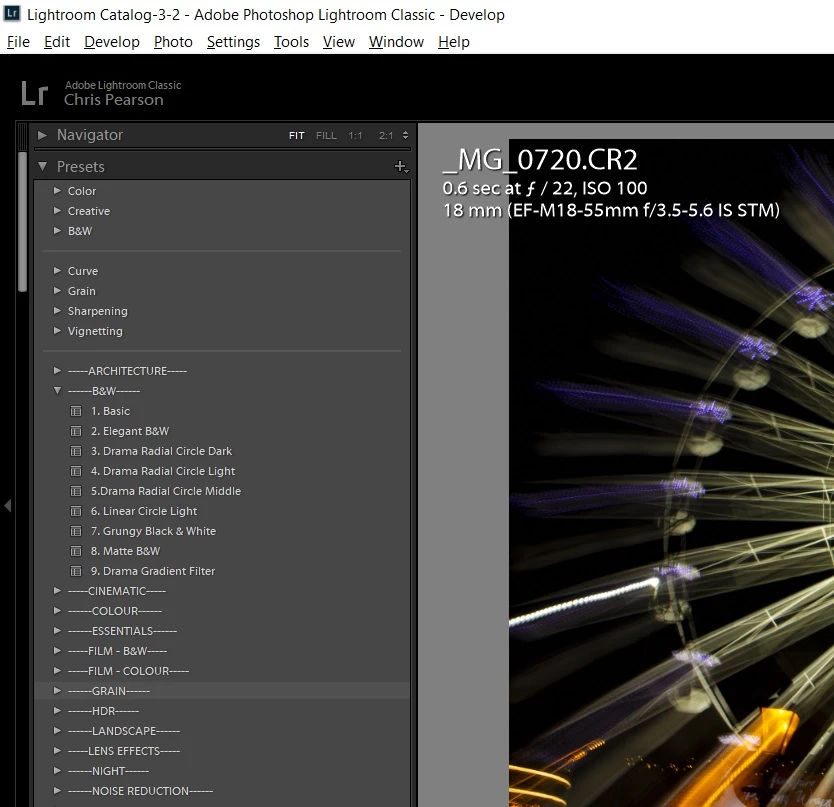
Task: Click the Lightroom app icon in title bar
Action: pyautogui.click(x=12, y=13)
